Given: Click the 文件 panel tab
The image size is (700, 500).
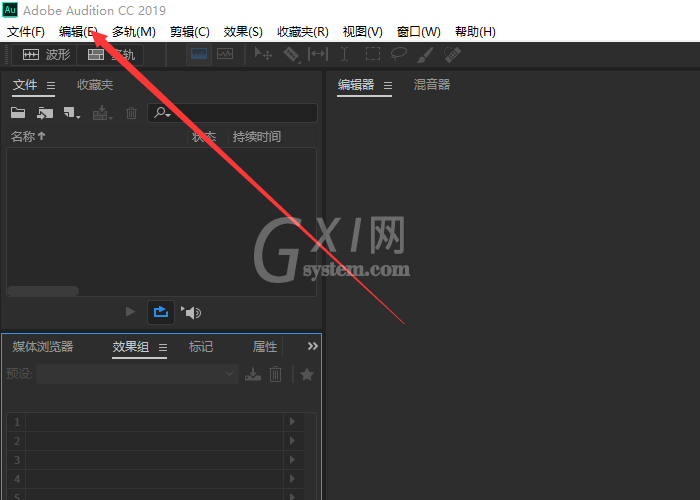Looking at the screenshot, I should point(25,85).
